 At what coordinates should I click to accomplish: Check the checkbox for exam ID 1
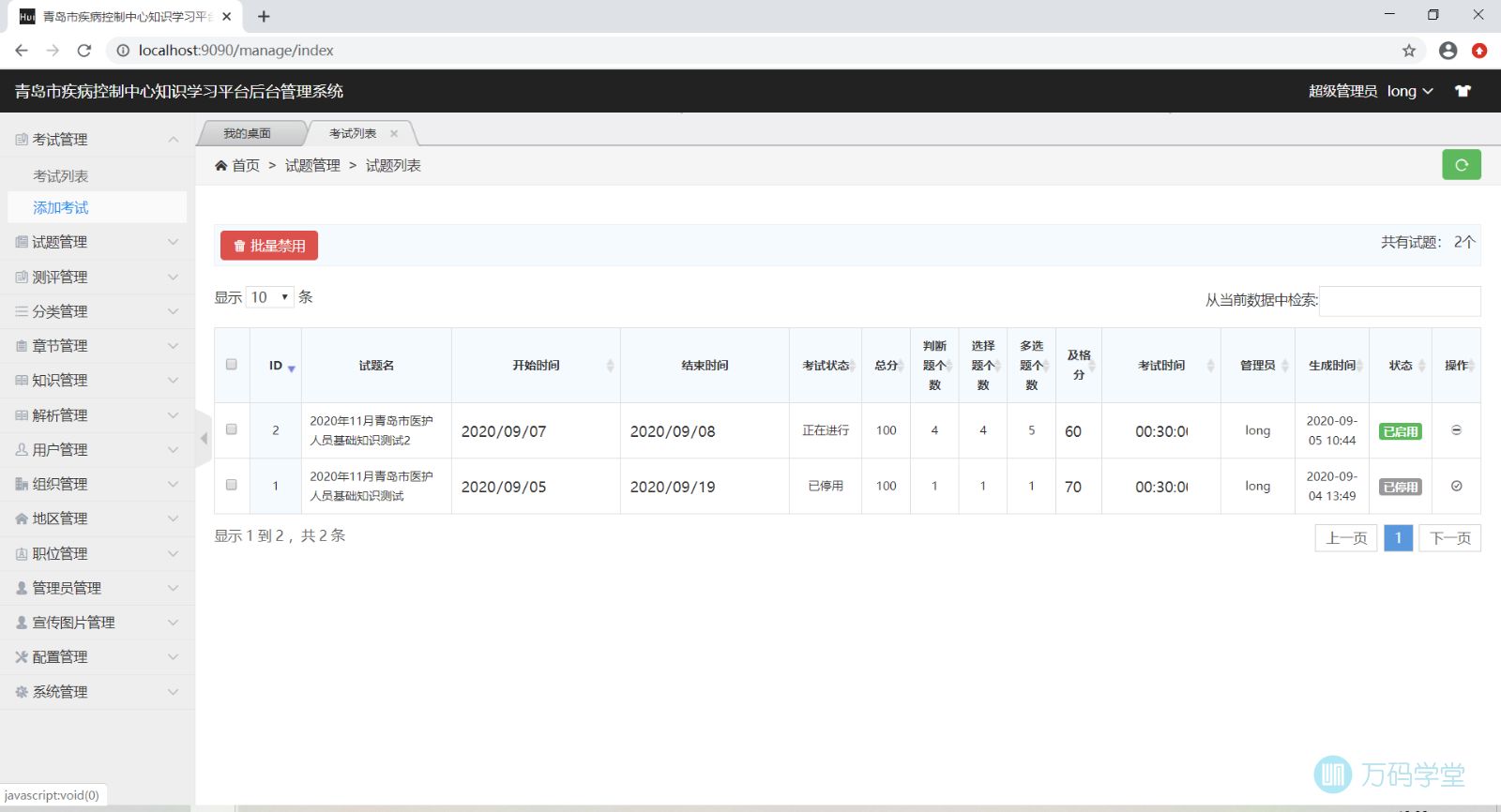[232, 485]
